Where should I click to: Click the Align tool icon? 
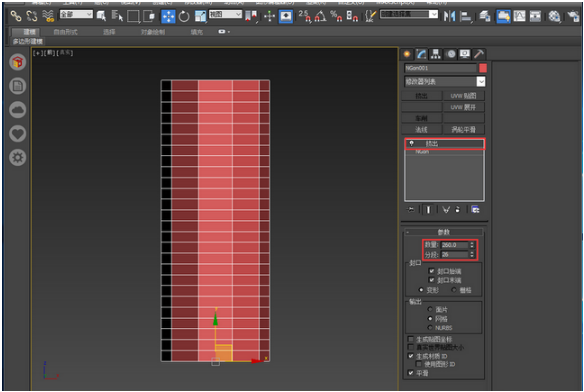[x=466, y=16]
